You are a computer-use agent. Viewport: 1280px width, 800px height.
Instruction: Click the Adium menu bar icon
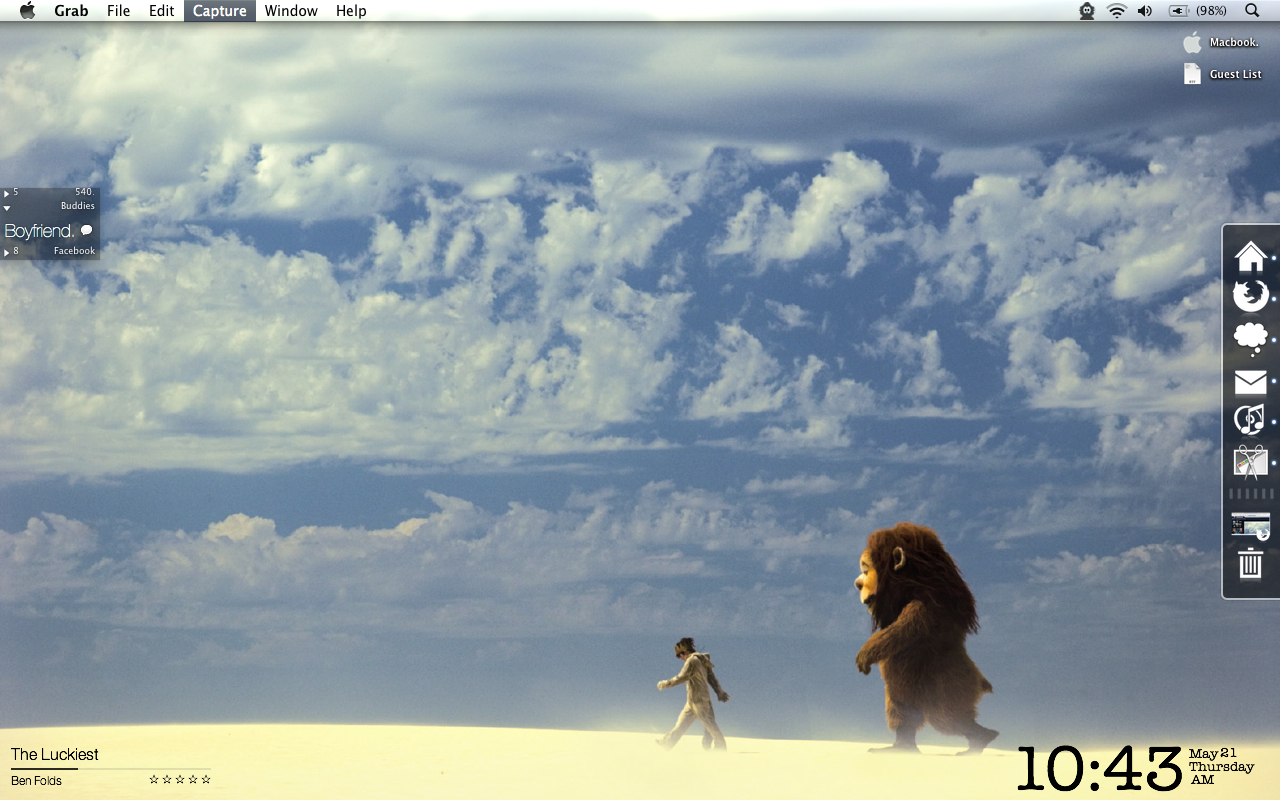[1087, 11]
